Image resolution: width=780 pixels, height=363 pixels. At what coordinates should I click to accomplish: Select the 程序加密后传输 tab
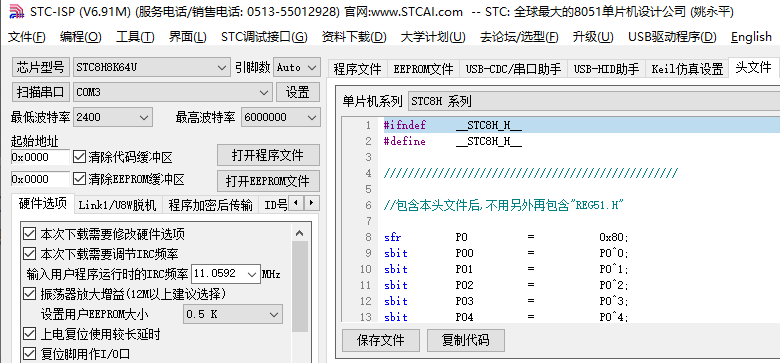[210, 205]
